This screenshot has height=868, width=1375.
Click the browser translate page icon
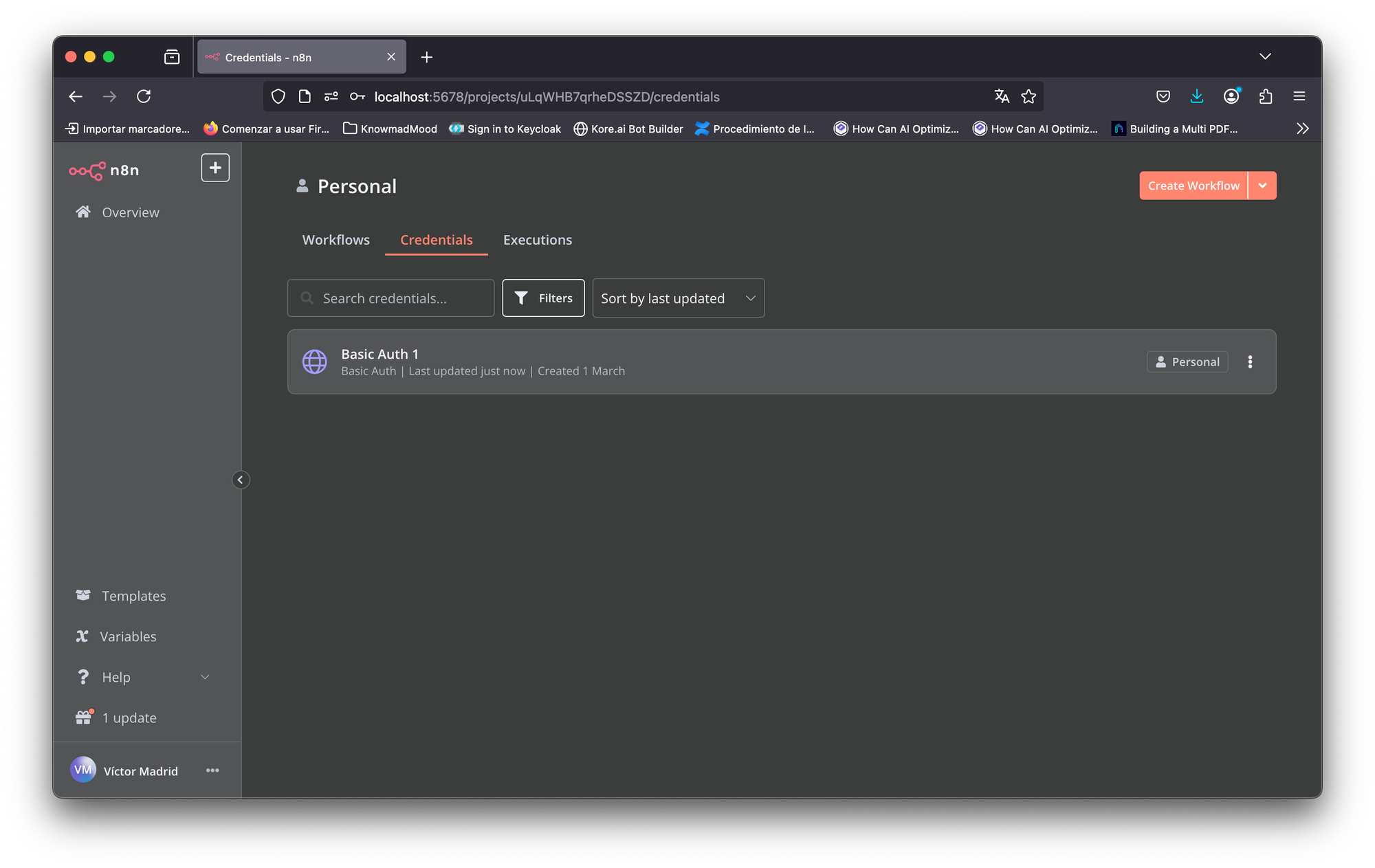point(1002,96)
